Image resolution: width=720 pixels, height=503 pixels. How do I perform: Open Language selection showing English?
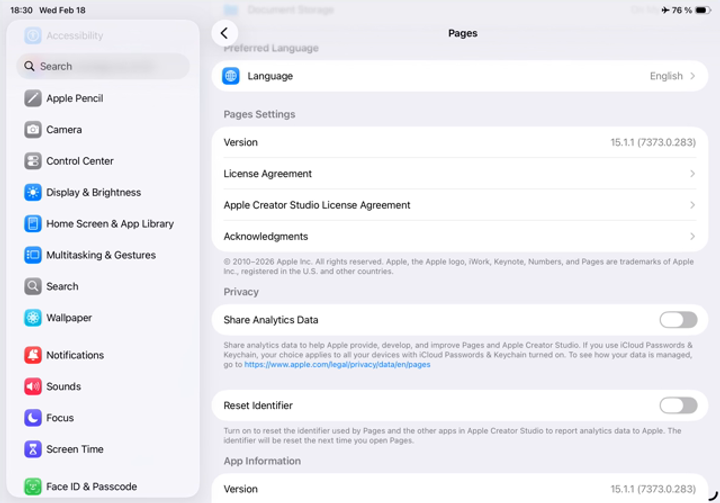[x=671, y=76]
